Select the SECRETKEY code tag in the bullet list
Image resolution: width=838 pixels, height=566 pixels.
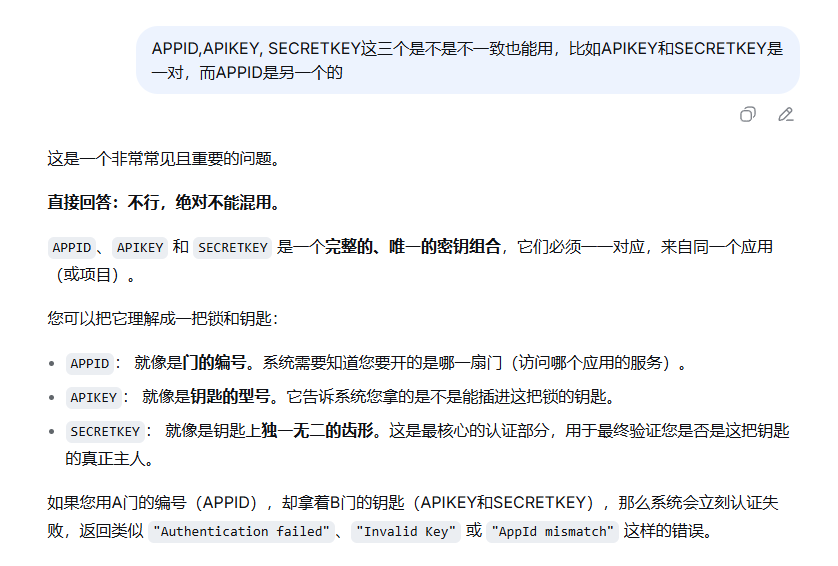[105, 431]
